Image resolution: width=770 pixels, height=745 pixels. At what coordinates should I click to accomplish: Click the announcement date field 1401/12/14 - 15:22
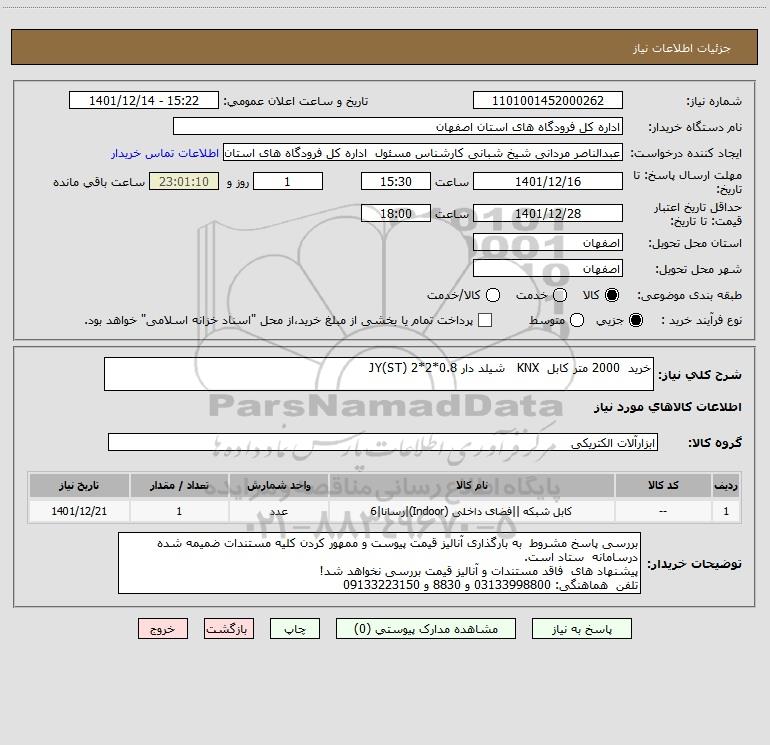(144, 101)
